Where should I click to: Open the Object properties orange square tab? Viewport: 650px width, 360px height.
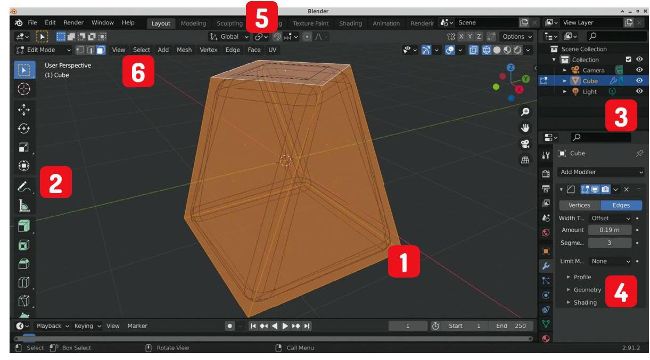(x=546, y=251)
